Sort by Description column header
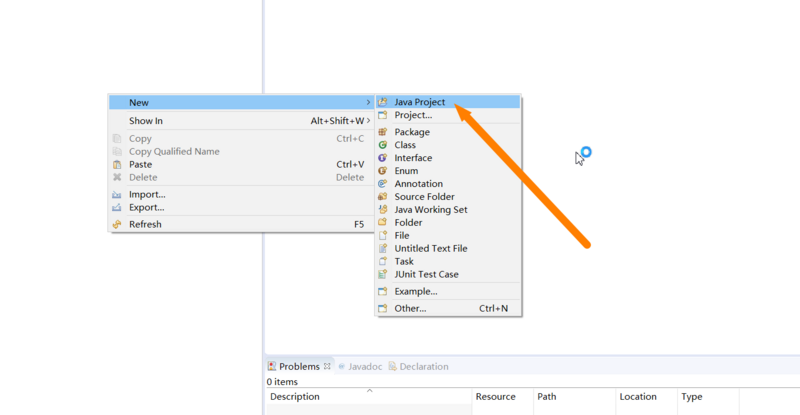 pos(369,397)
